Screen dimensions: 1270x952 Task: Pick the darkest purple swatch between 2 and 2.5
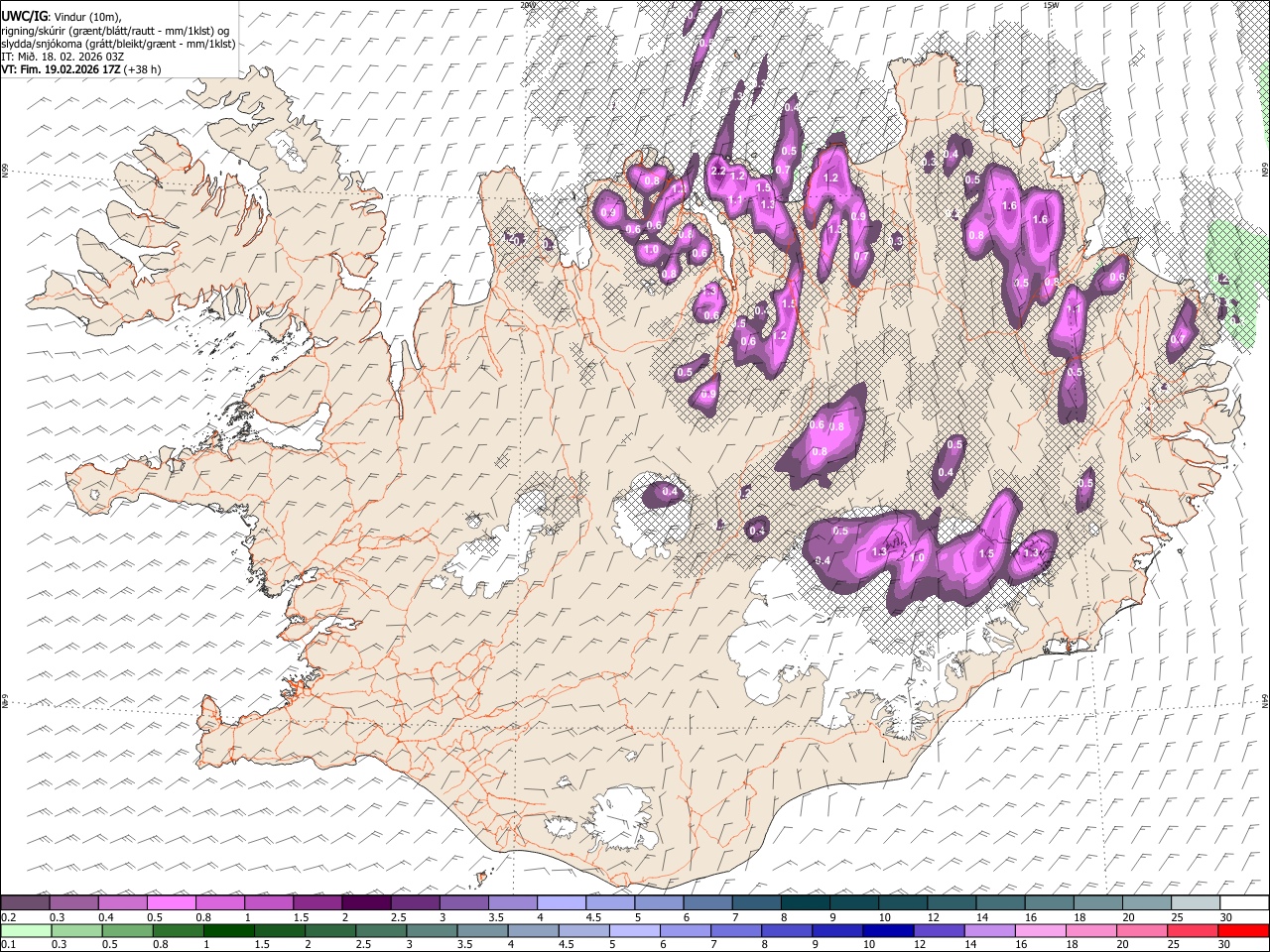tap(366, 902)
